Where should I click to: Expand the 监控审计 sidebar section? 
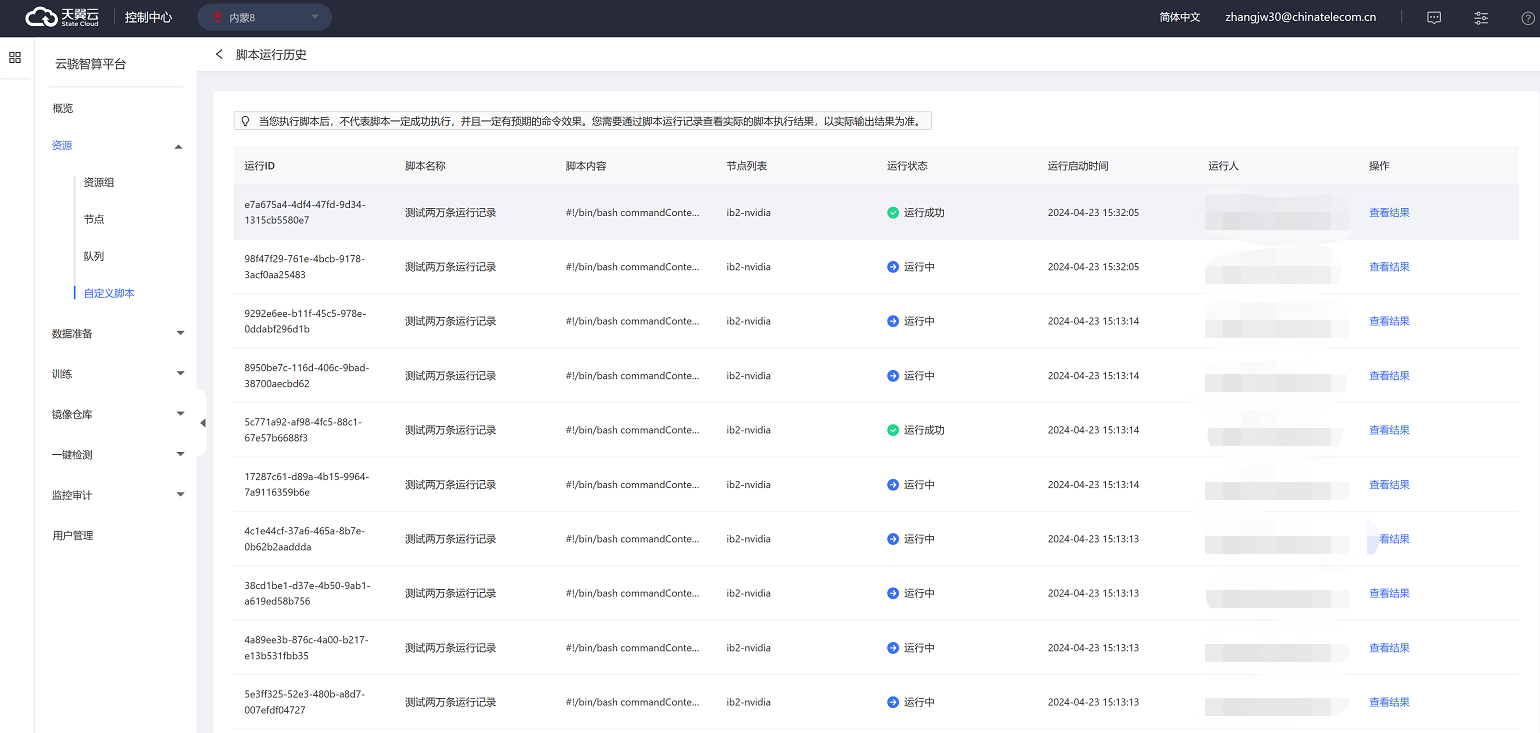180,495
